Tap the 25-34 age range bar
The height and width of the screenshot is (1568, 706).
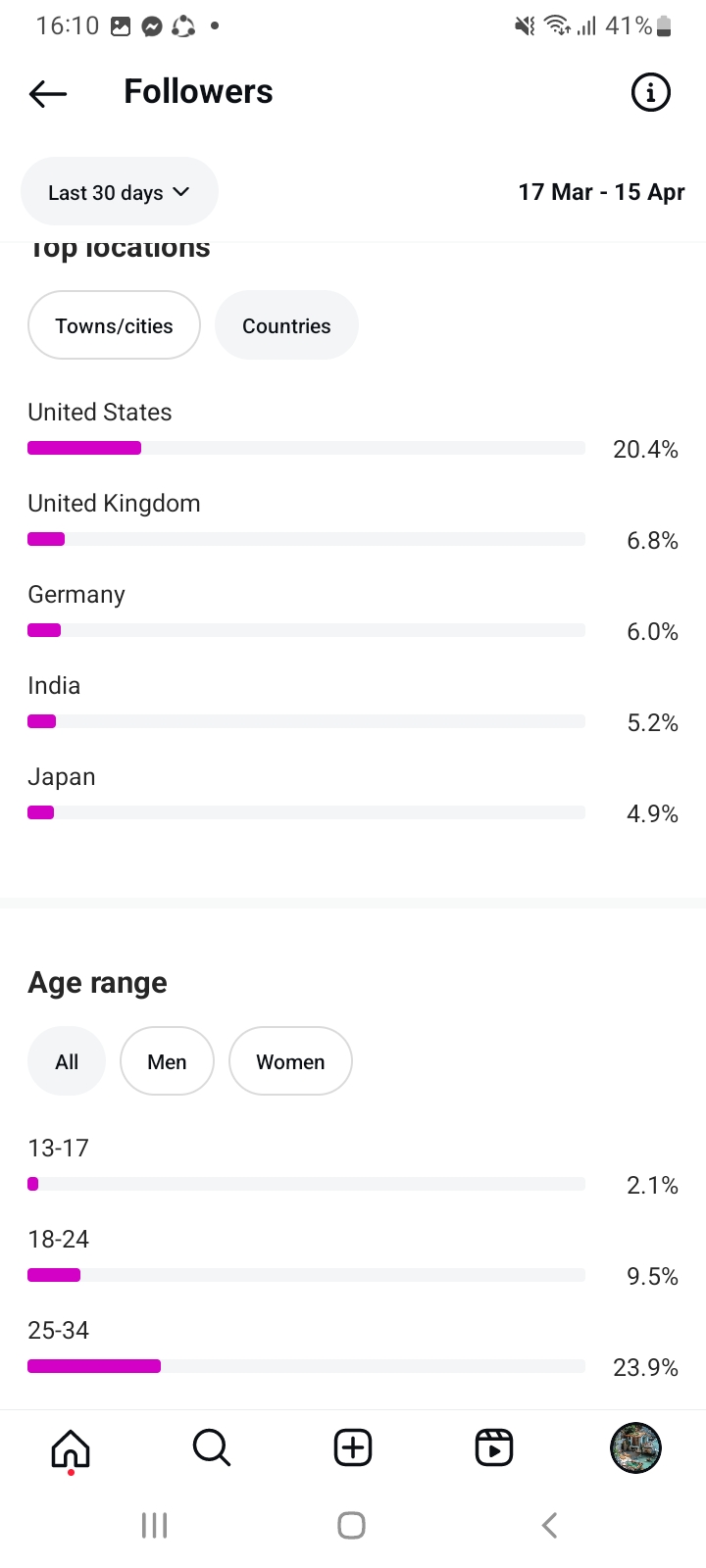306,1366
